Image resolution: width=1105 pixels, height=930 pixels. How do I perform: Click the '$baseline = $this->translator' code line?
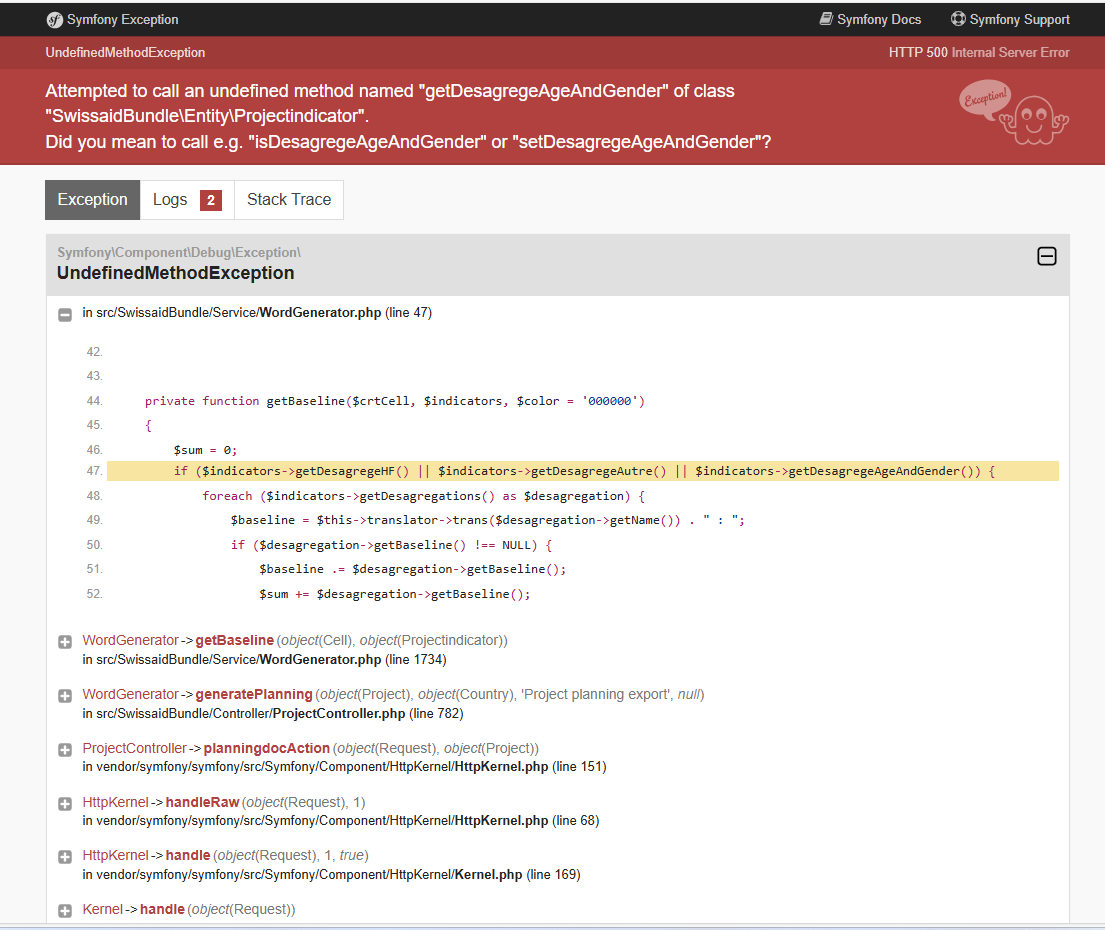(488, 520)
